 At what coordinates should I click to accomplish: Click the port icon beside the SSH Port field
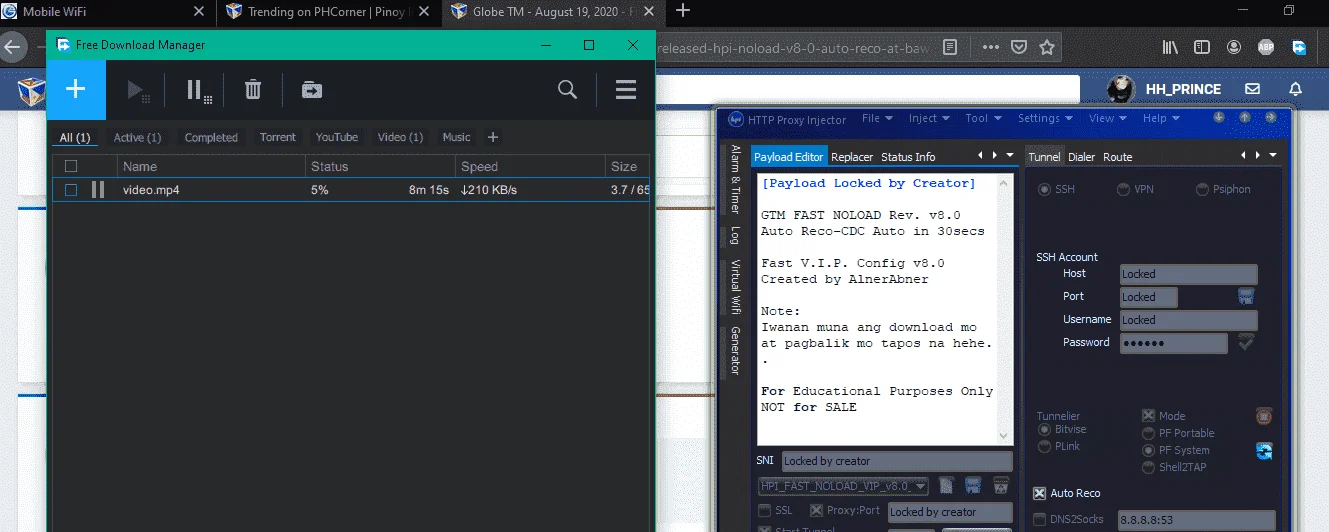pos(1246,296)
